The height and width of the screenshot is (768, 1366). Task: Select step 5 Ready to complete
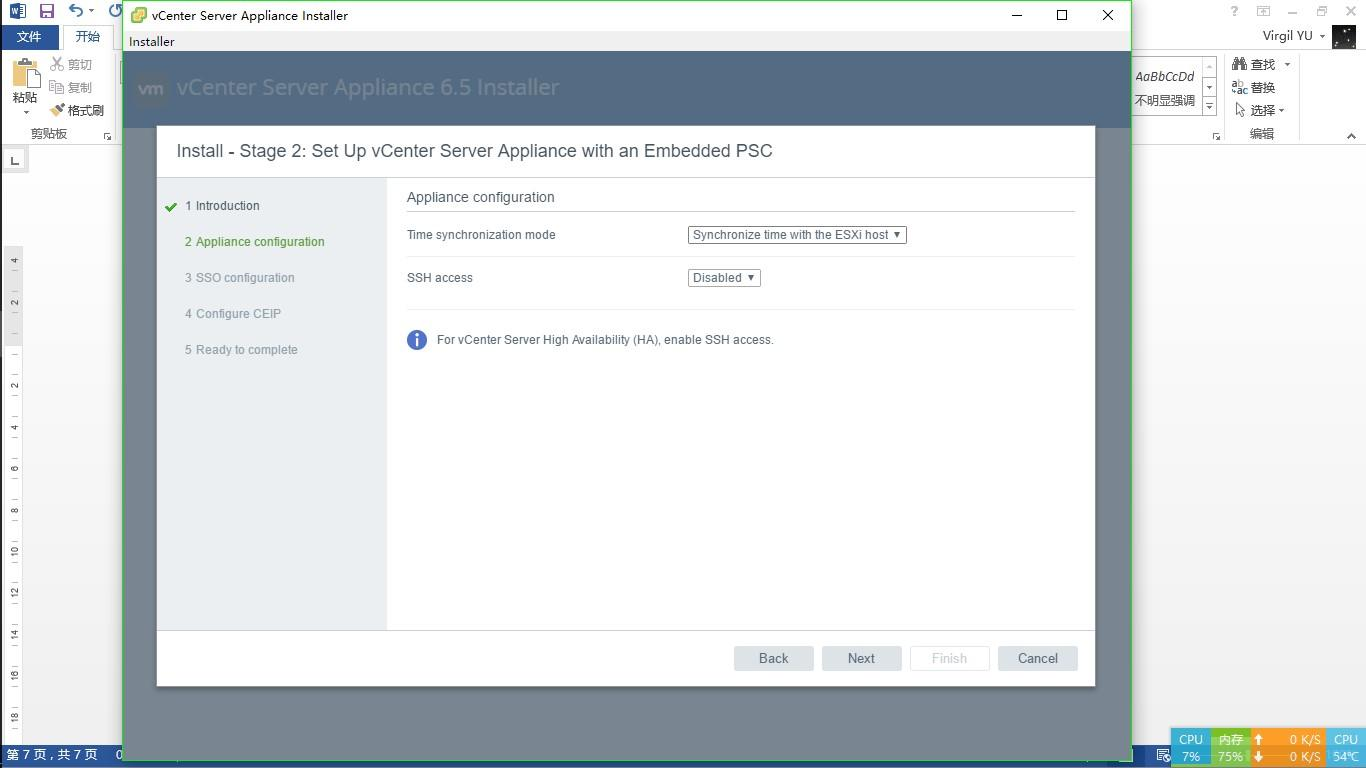pyautogui.click(x=240, y=350)
